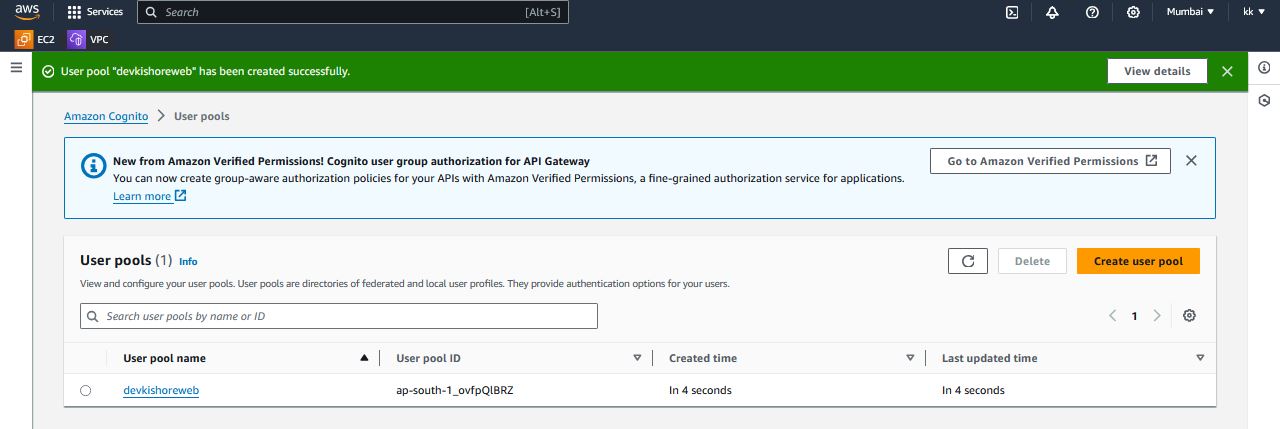The height and width of the screenshot is (429, 1280).
Task: Open the hexagon tools icon on right edge
Action: coord(1264,101)
